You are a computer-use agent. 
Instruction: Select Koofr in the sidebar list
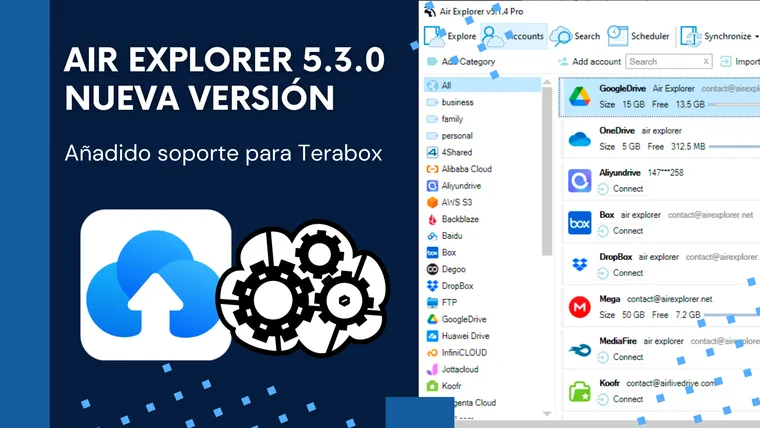tap(443, 386)
